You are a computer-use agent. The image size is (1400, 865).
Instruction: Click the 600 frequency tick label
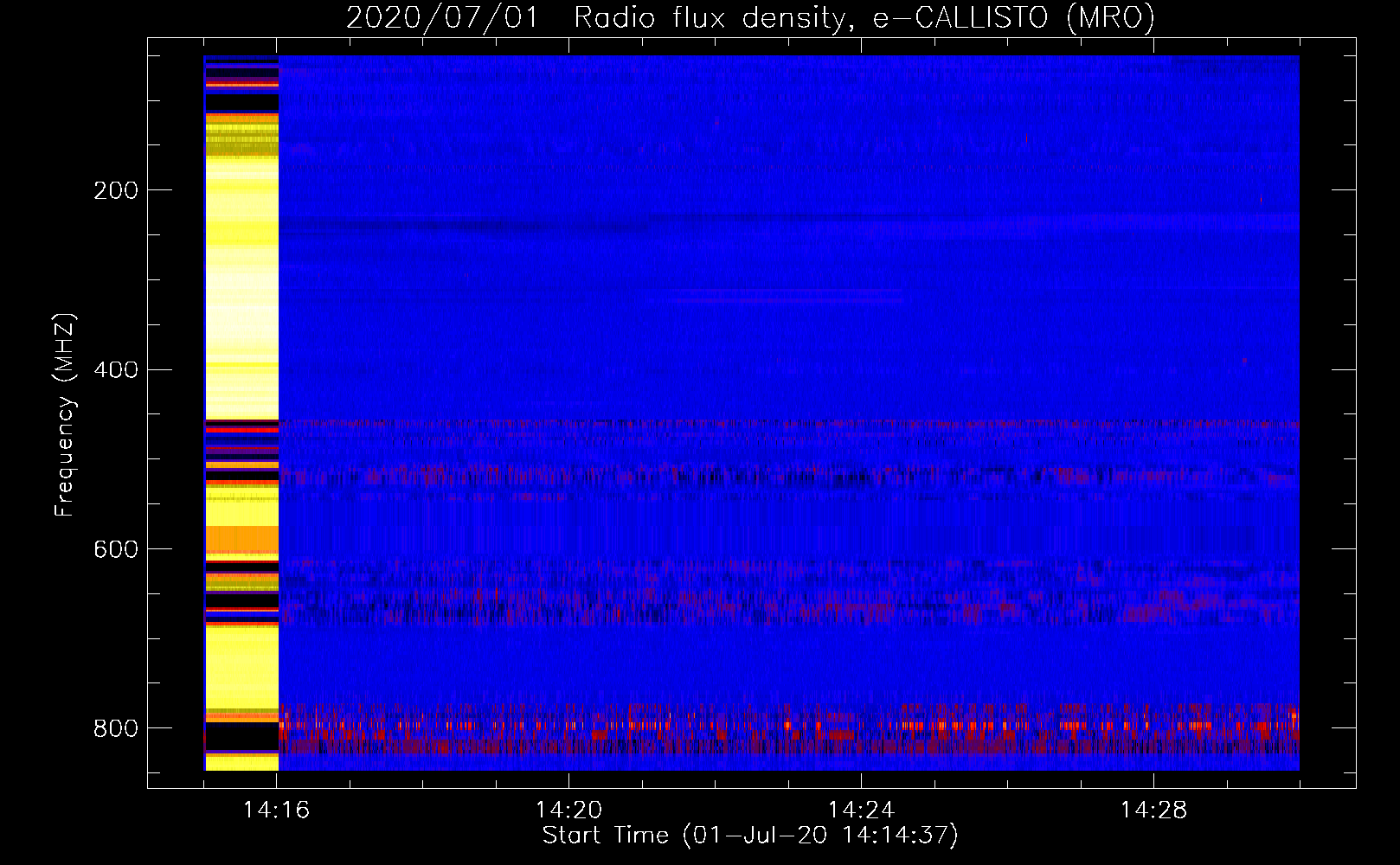click(116, 550)
